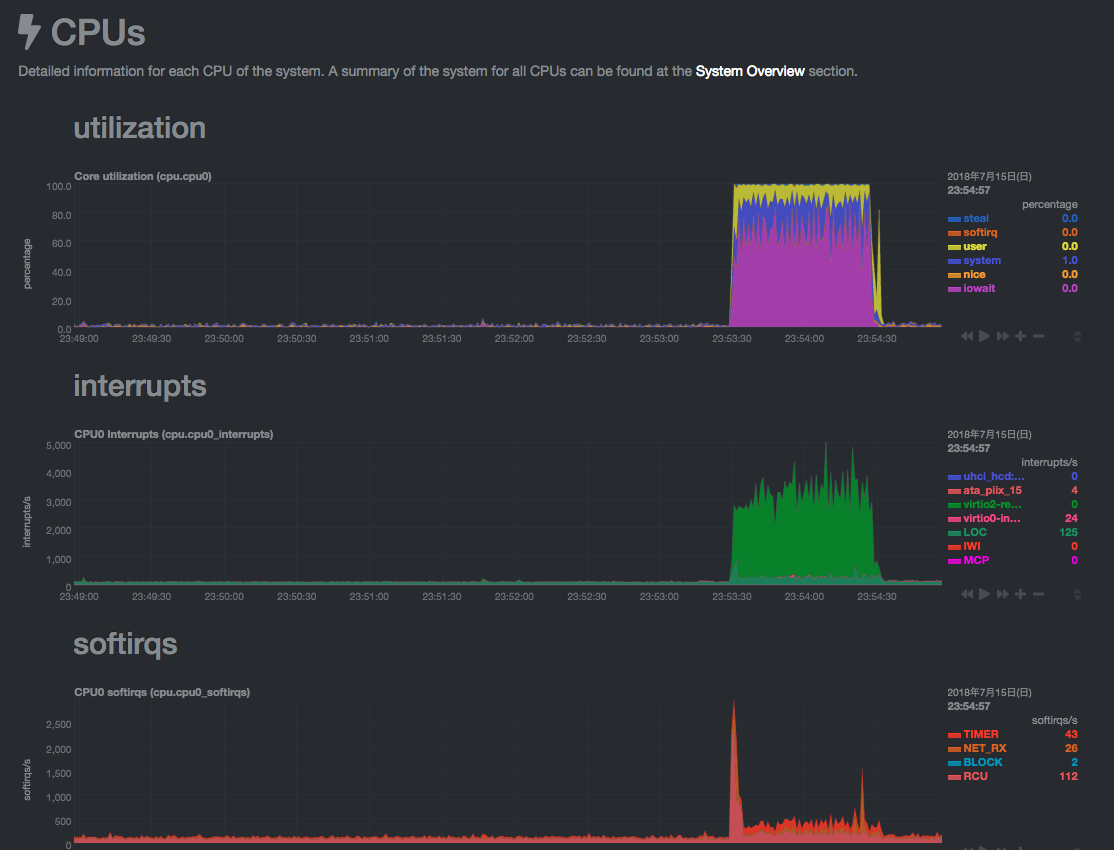
Task: Zoom out of the CPU0 interrupts chart
Action: [1038, 594]
